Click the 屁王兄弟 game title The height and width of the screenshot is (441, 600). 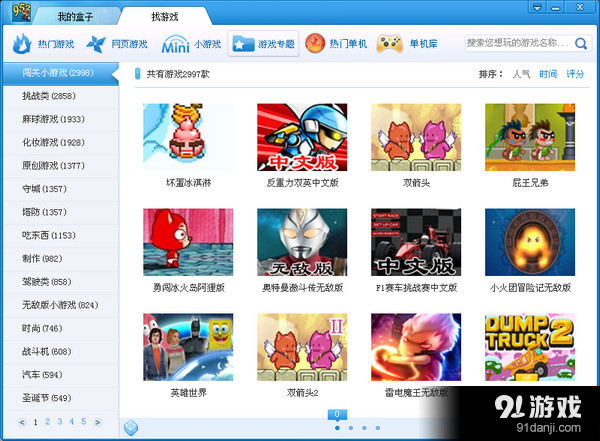[x=530, y=183]
